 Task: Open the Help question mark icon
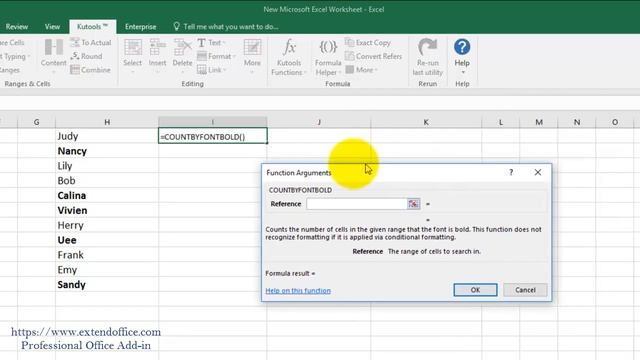tap(462, 47)
